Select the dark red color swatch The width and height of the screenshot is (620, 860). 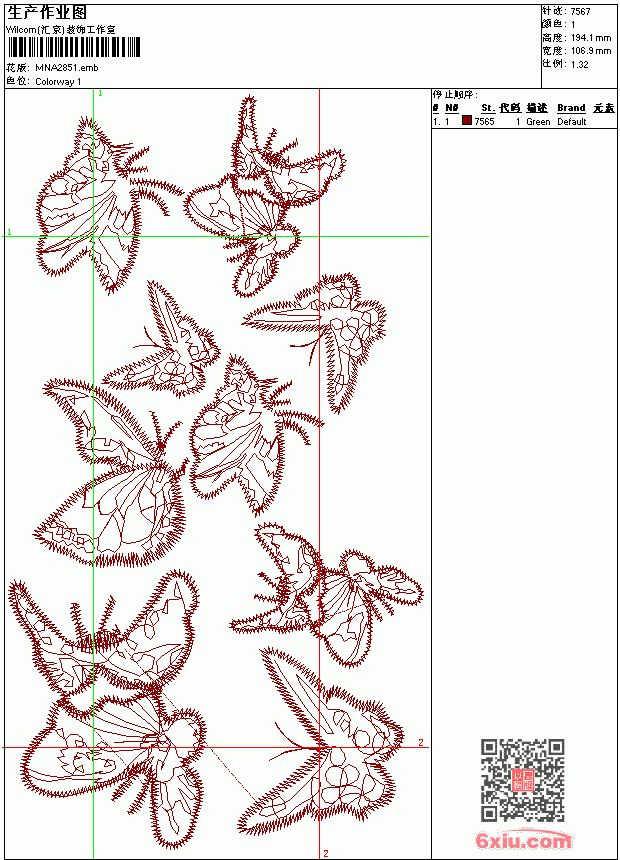pos(467,121)
